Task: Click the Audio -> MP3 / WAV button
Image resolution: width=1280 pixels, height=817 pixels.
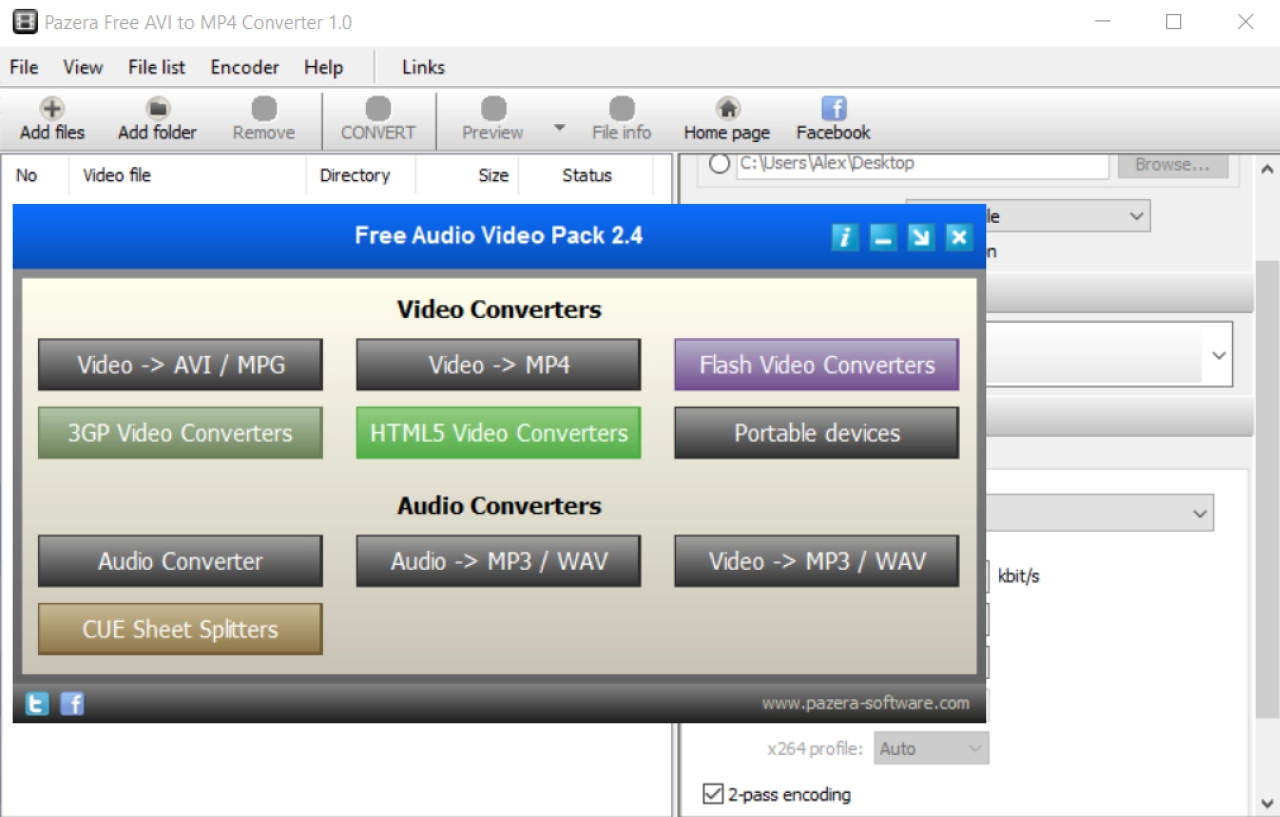Action: 498,561
